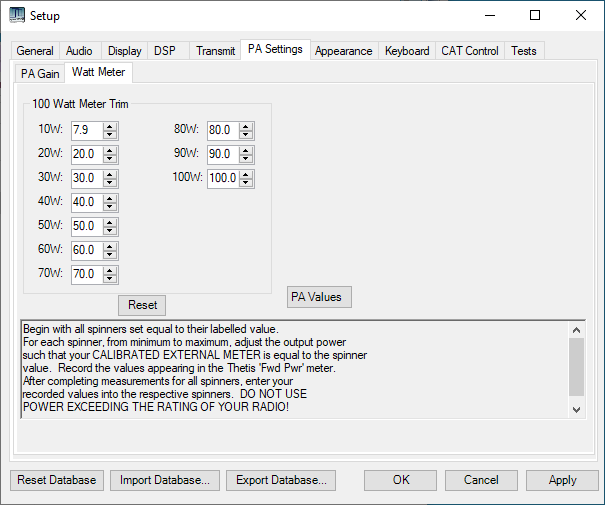Reset the watt meter trim values
The image size is (605, 505).
tap(142, 305)
